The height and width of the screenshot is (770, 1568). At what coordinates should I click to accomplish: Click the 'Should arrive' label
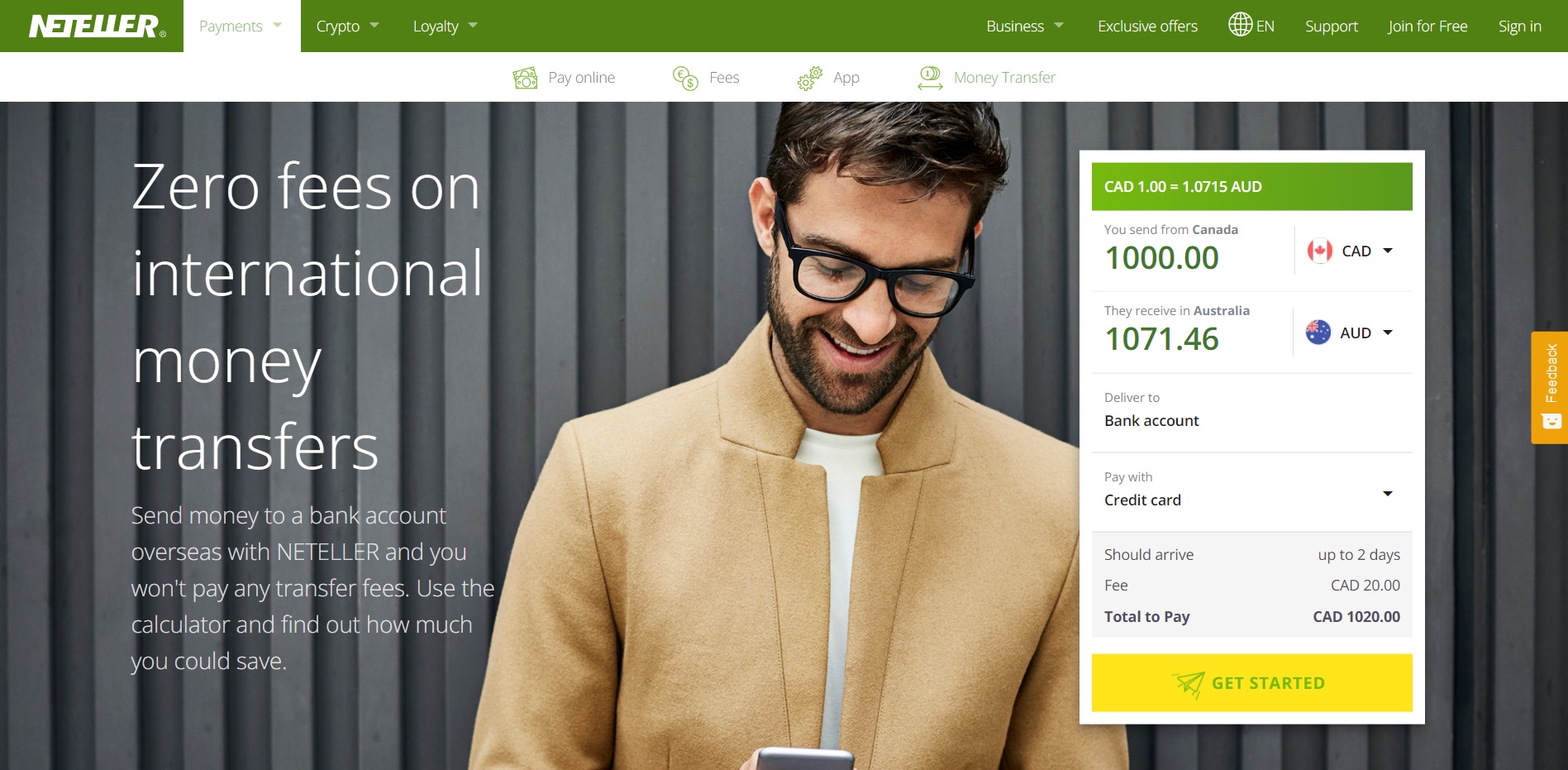coord(1149,554)
